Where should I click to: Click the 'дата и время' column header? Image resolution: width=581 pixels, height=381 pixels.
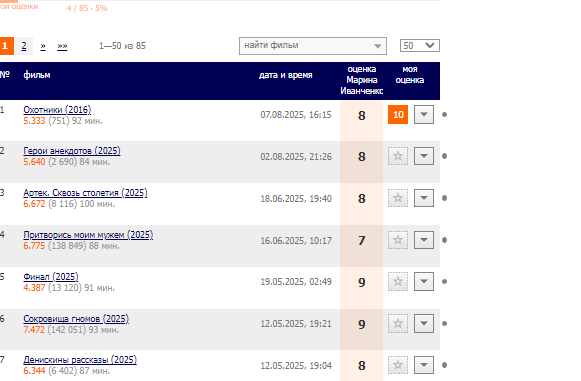click(x=286, y=75)
